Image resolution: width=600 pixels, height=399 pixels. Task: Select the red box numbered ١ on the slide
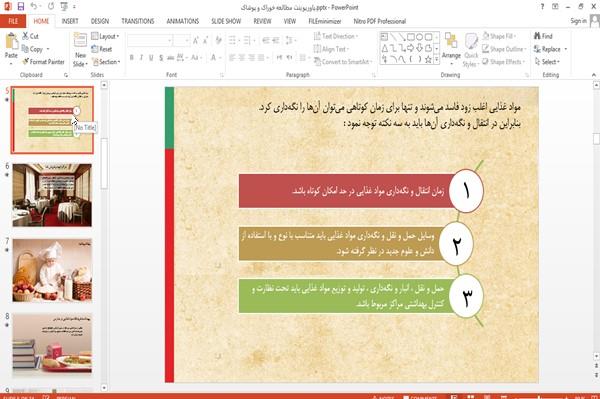(x=346, y=191)
